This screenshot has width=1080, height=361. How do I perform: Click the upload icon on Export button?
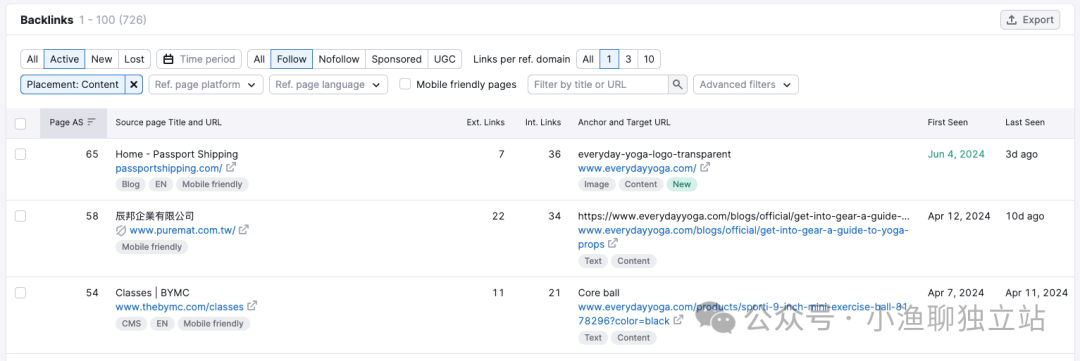1012,20
